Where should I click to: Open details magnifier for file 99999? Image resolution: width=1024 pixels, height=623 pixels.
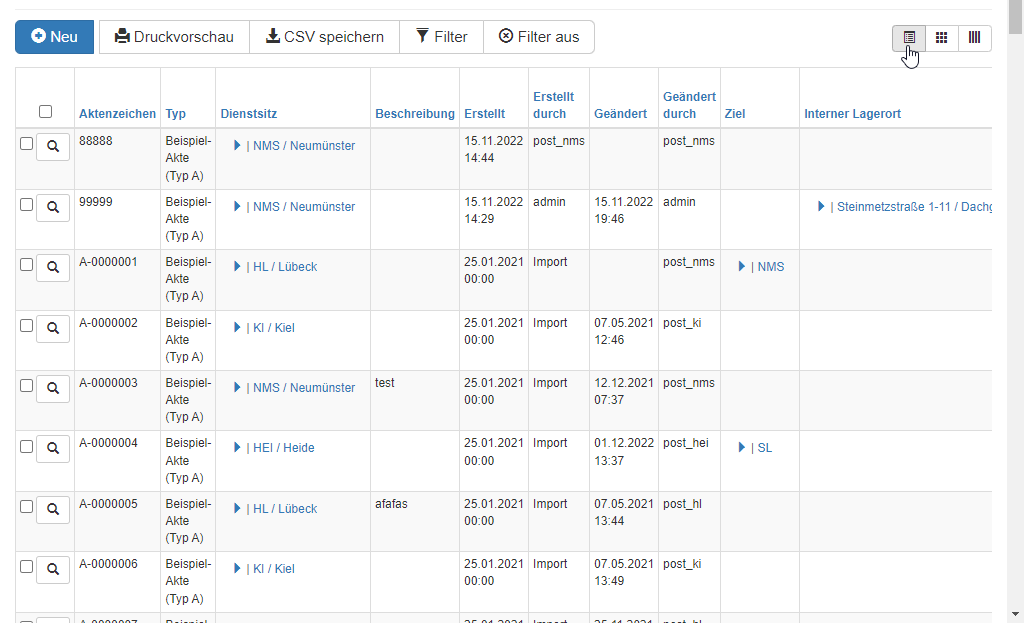pyautogui.click(x=53, y=207)
